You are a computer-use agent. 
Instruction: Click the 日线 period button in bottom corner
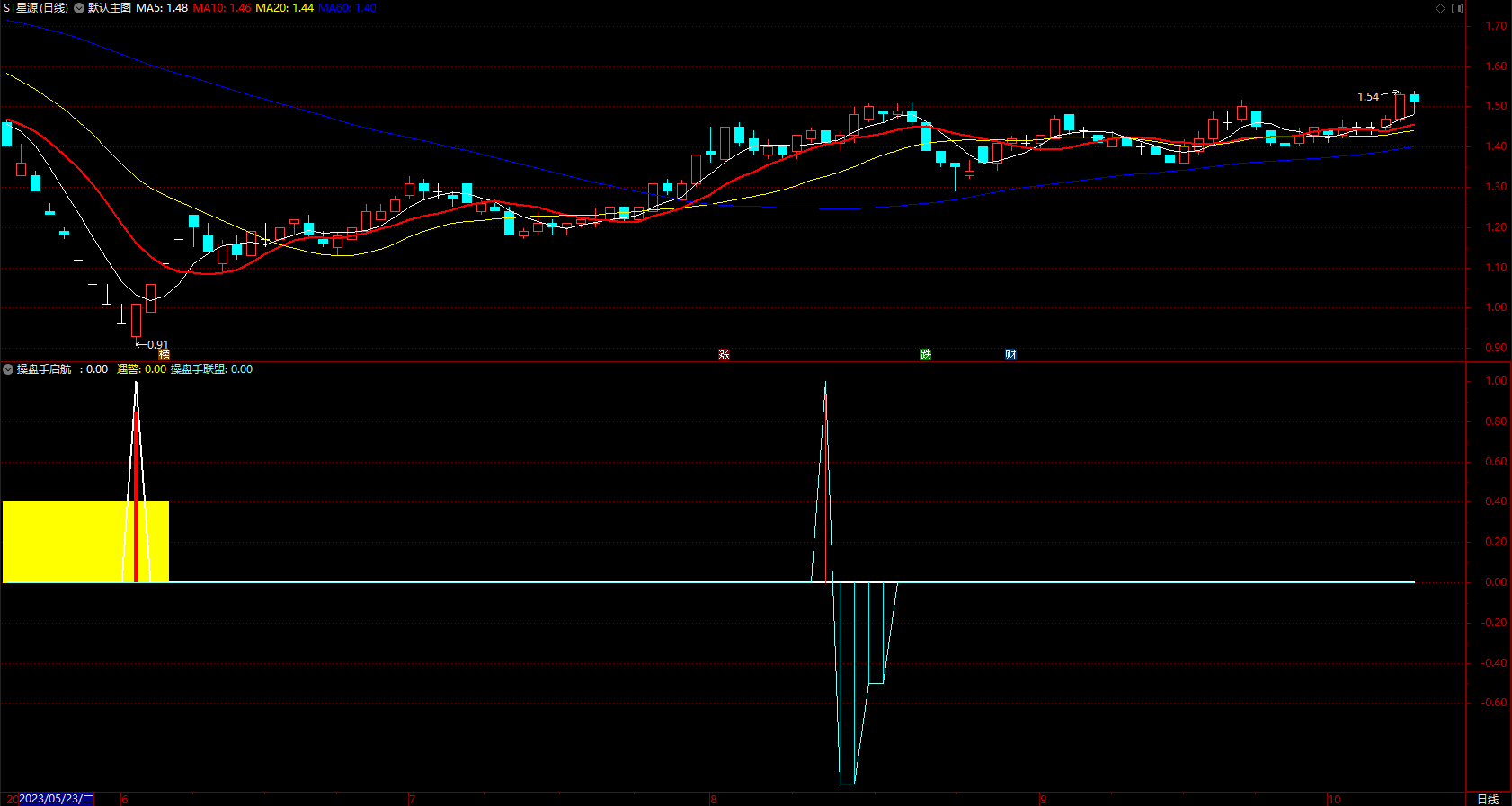1489,799
